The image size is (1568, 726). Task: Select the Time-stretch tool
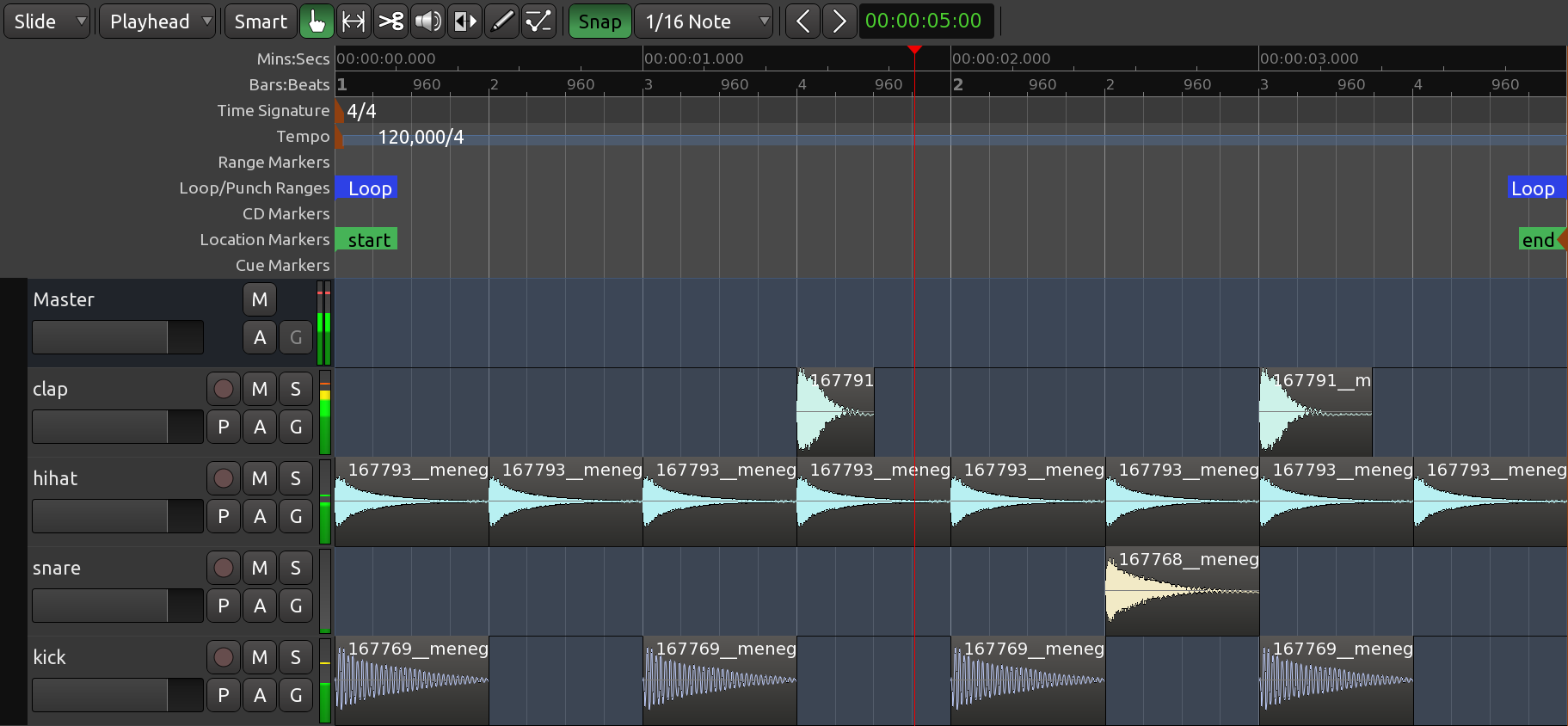pos(464,22)
